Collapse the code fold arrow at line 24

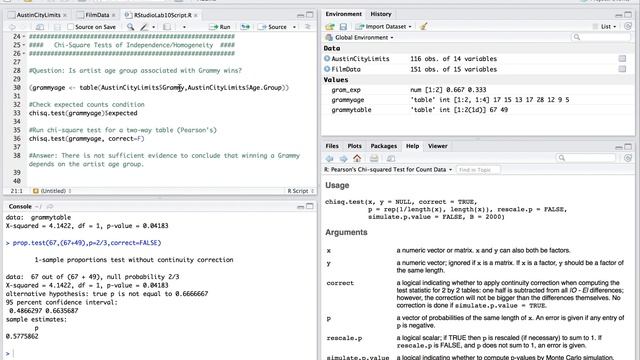click(x=24, y=36)
